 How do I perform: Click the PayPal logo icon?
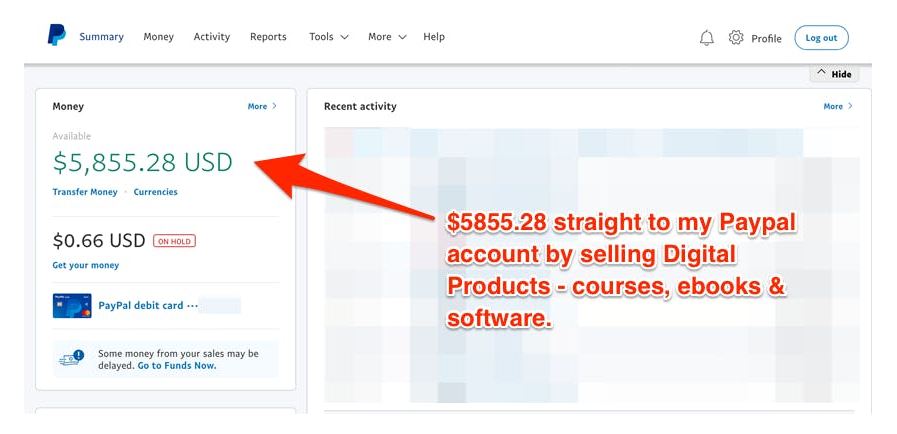[x=57, y=35]
